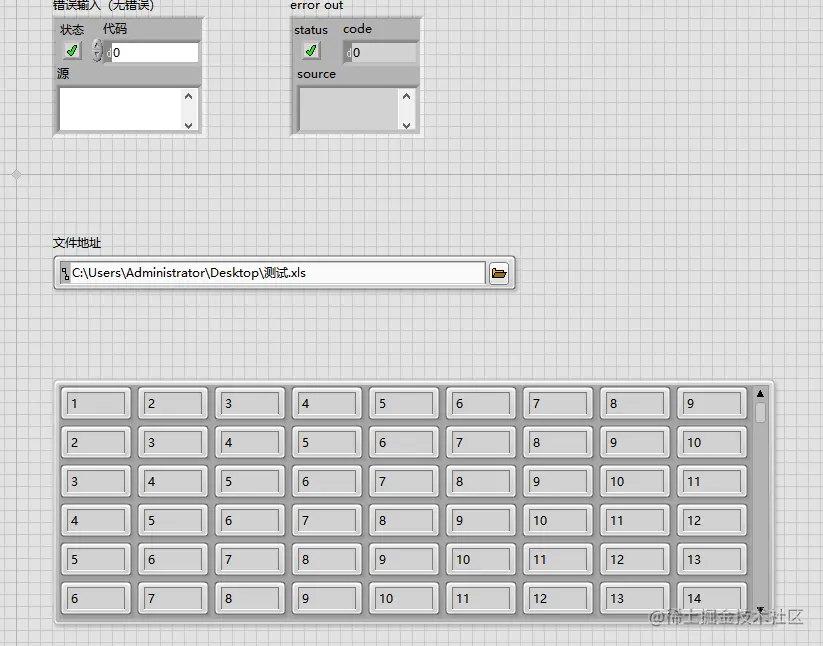Click the error out status indicator
823x646 pixels.
tap(311, 50)
